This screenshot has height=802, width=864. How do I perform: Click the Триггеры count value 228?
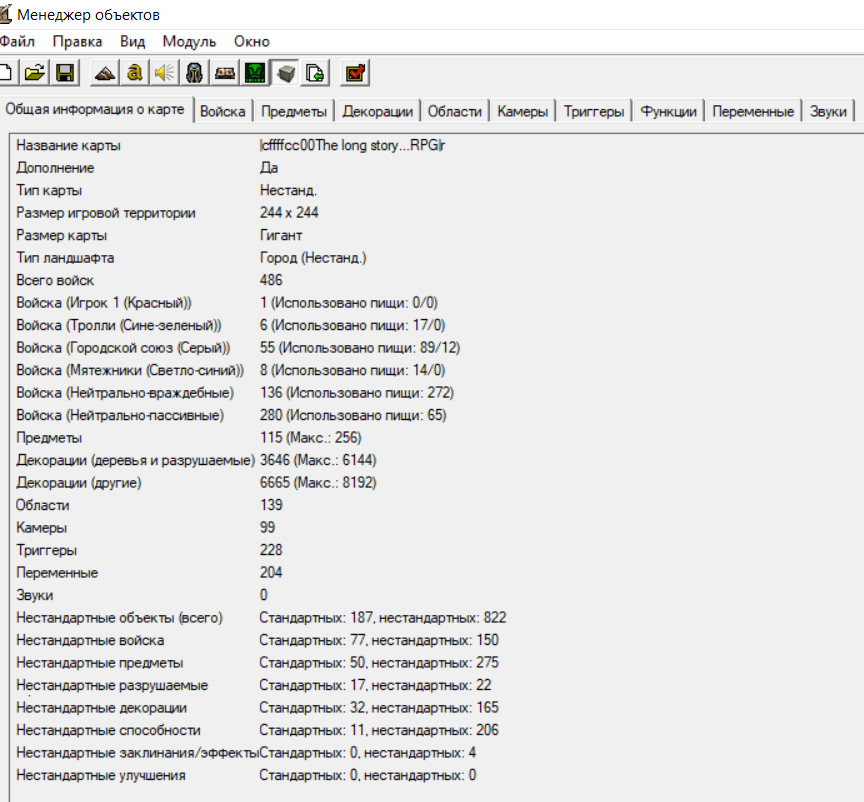click(271, 550)
